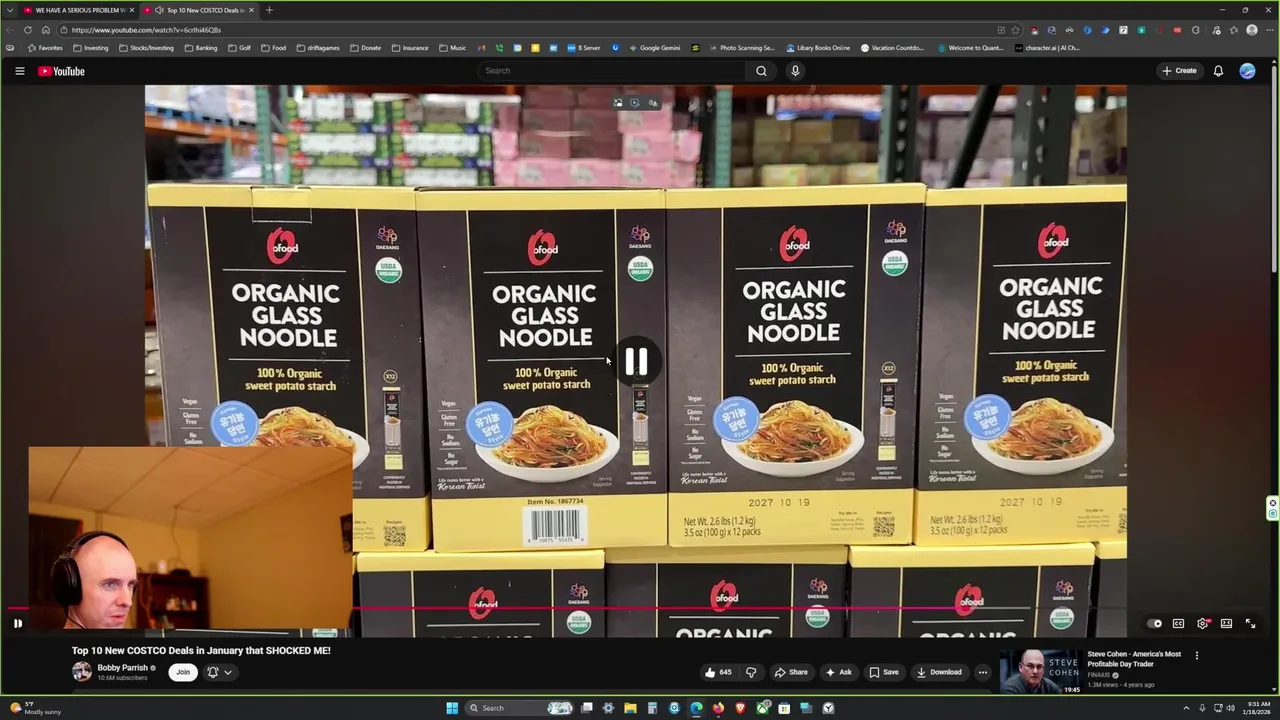Open the Library Books Online bookmark

(x=818, y=48)
